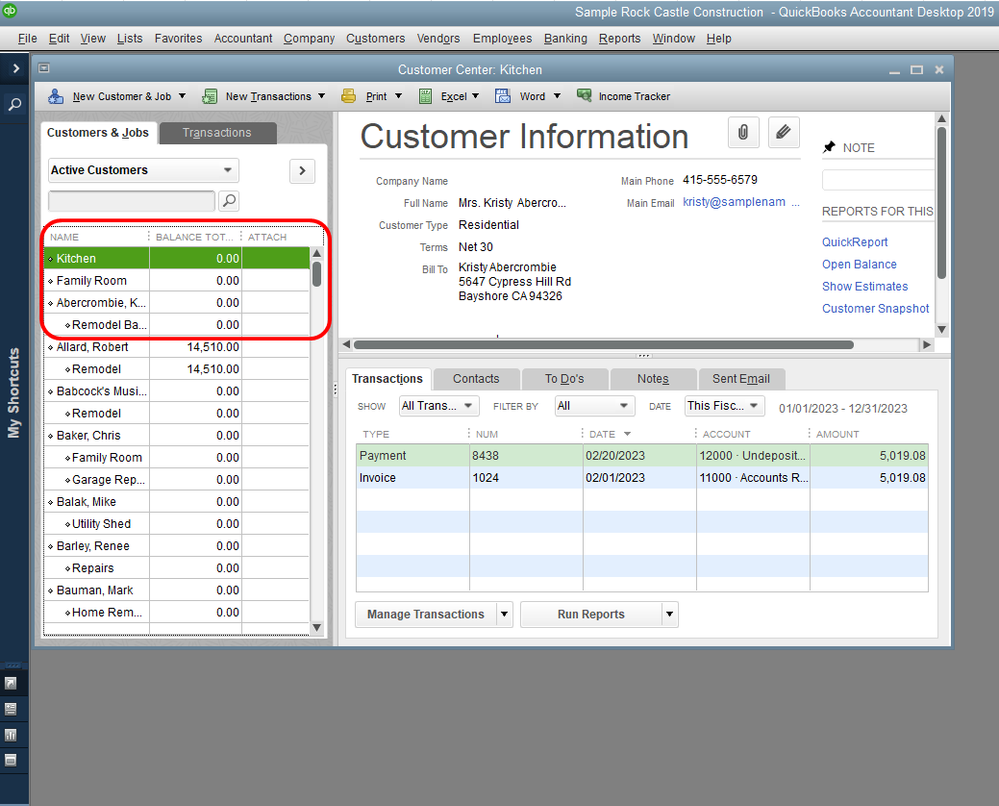Click the New Customer & Job icon

point(56,97)
